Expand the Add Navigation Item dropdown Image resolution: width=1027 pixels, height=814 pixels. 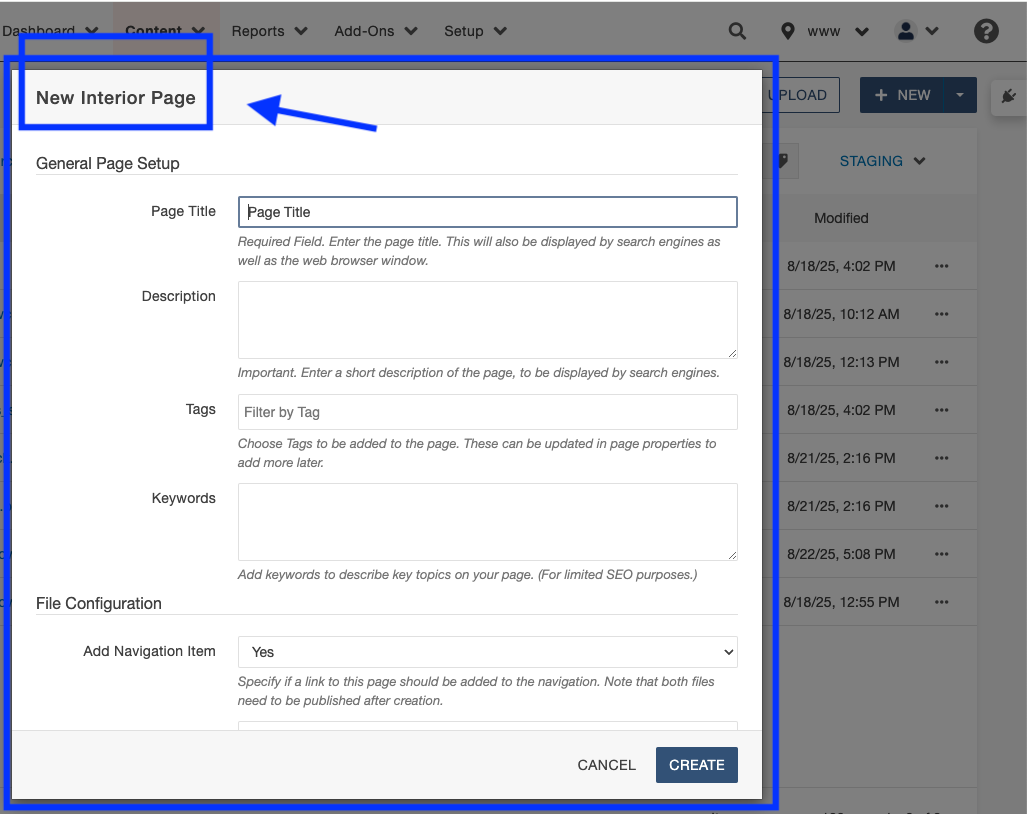pyautogui.click(x=487, y=652)
